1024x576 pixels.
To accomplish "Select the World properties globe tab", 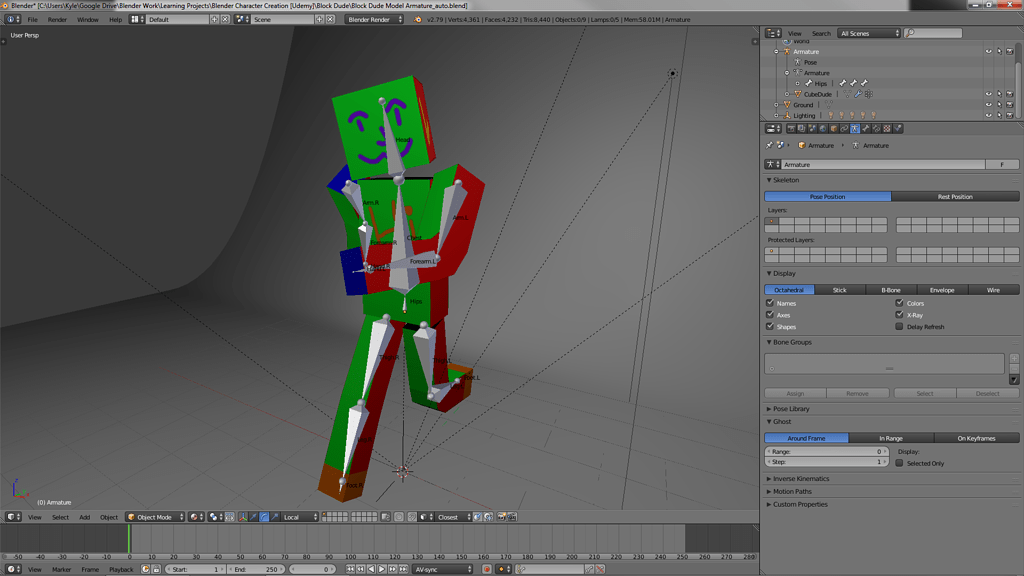I will (x=822, y=128).
